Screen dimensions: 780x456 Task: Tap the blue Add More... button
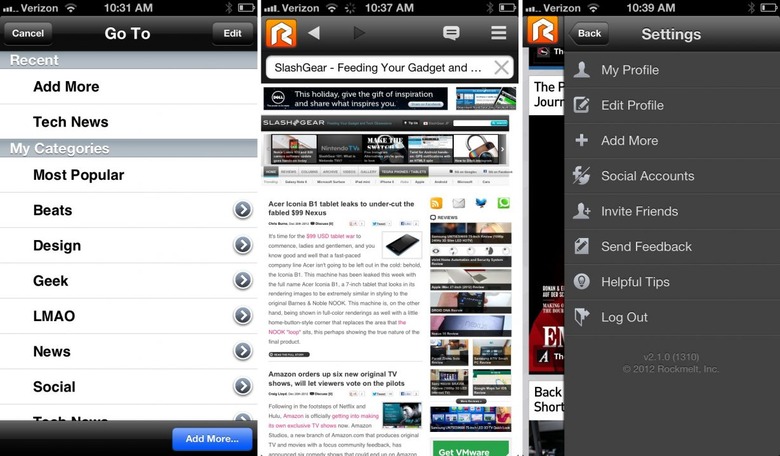pos(212,439)
